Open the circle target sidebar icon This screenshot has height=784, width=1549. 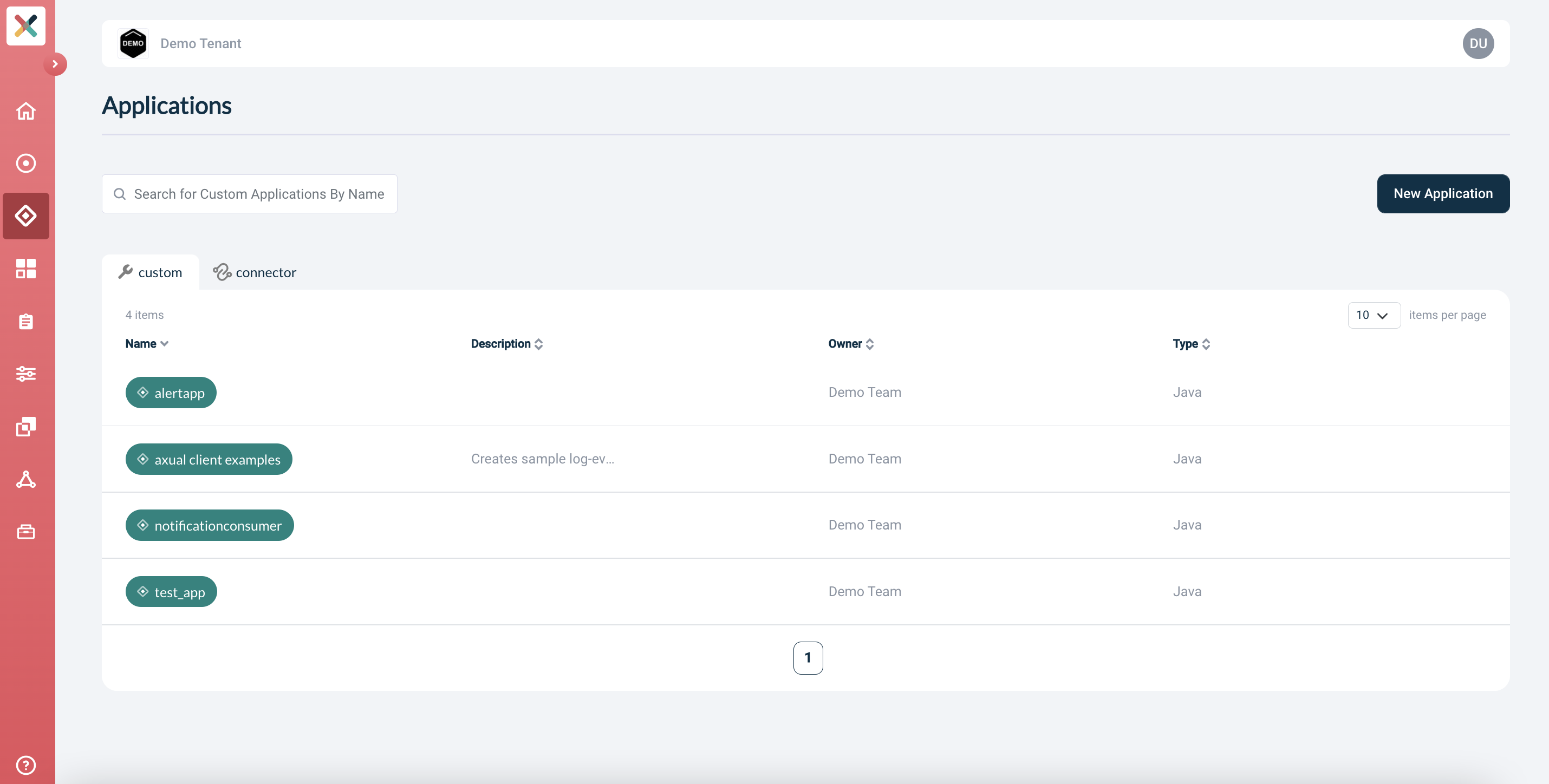(26, 163)
